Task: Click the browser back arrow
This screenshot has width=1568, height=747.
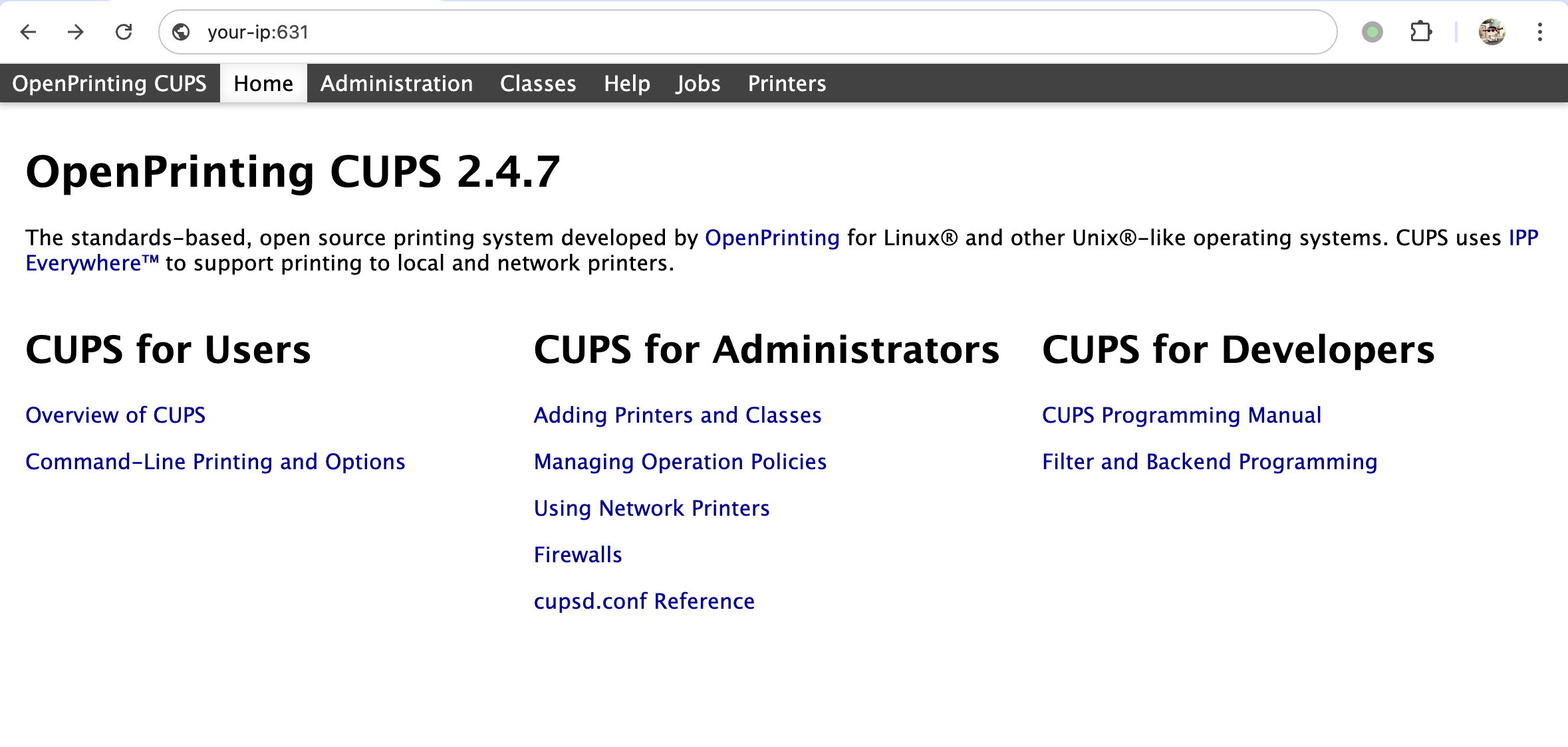Action: click(x=29, y=32)
